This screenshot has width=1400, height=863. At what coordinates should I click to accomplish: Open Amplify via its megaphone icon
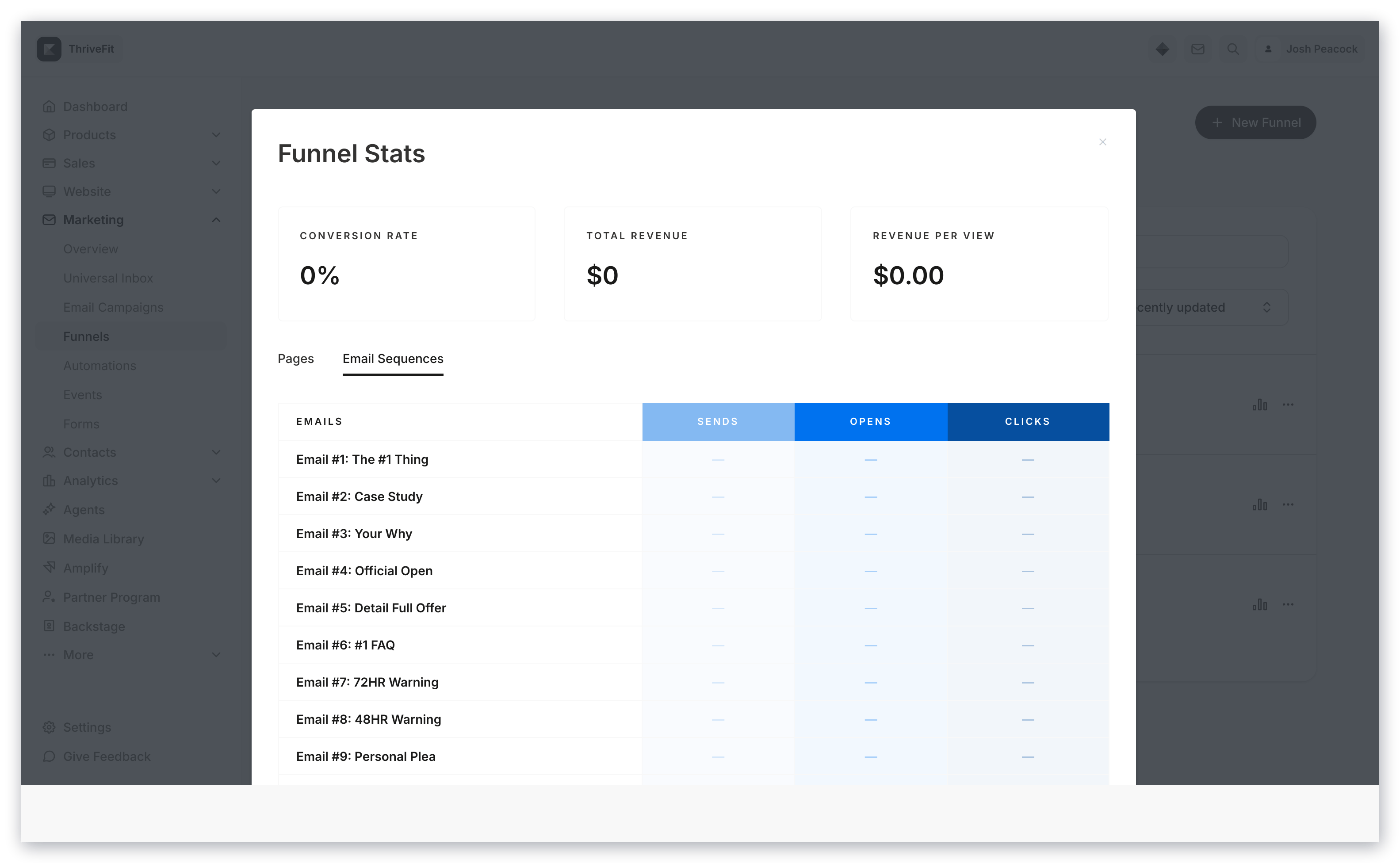pos(49,567)
